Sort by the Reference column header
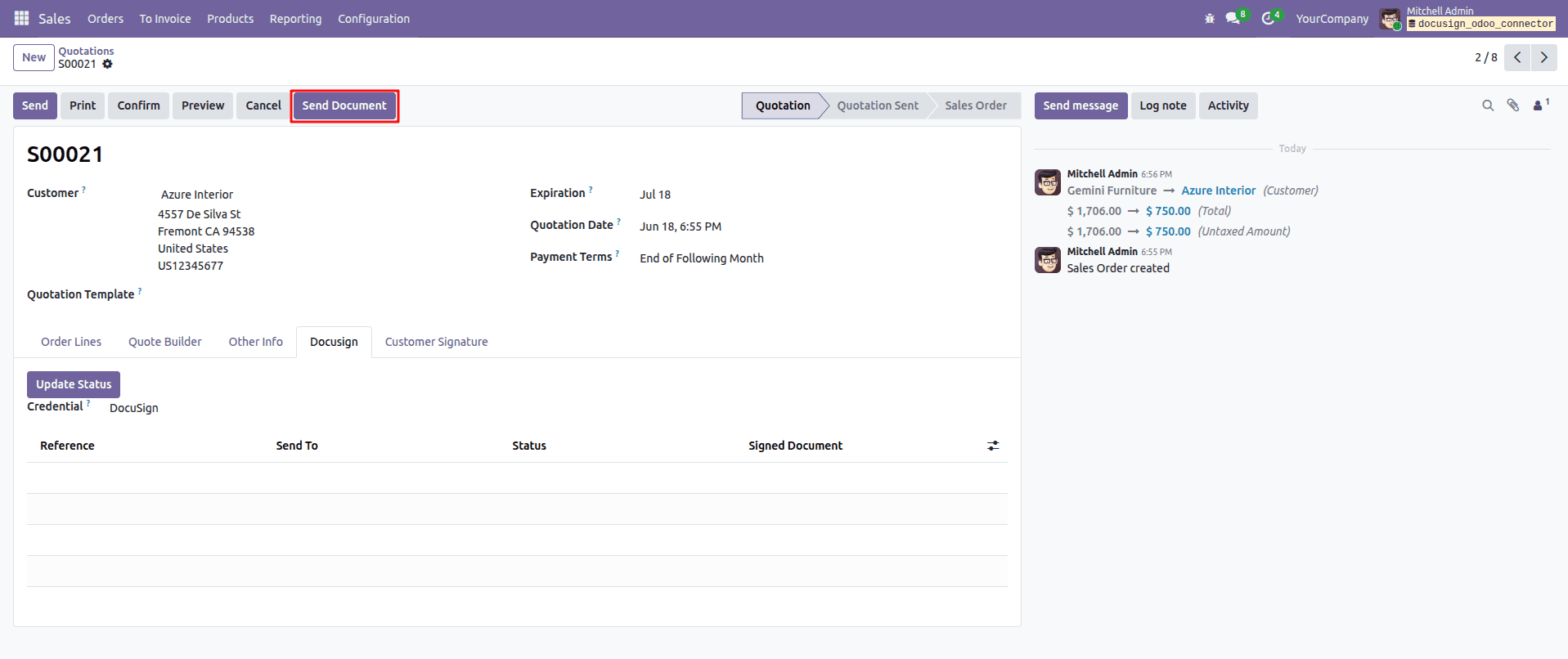This screenshot has width=1568, height=659. click(x=67, y=446)
